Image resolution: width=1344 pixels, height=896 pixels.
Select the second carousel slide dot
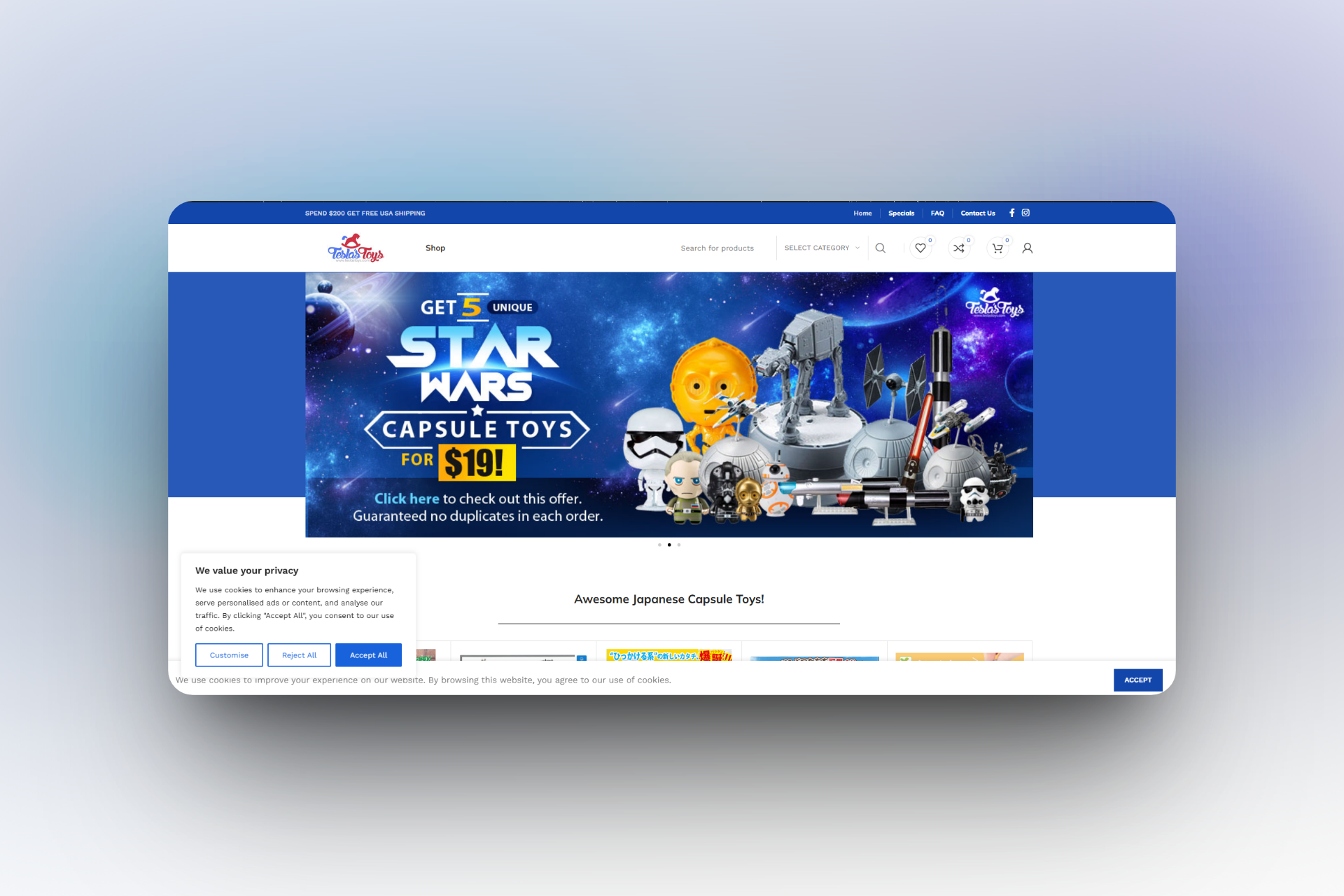pyautogui.click(x=669, y=545)
